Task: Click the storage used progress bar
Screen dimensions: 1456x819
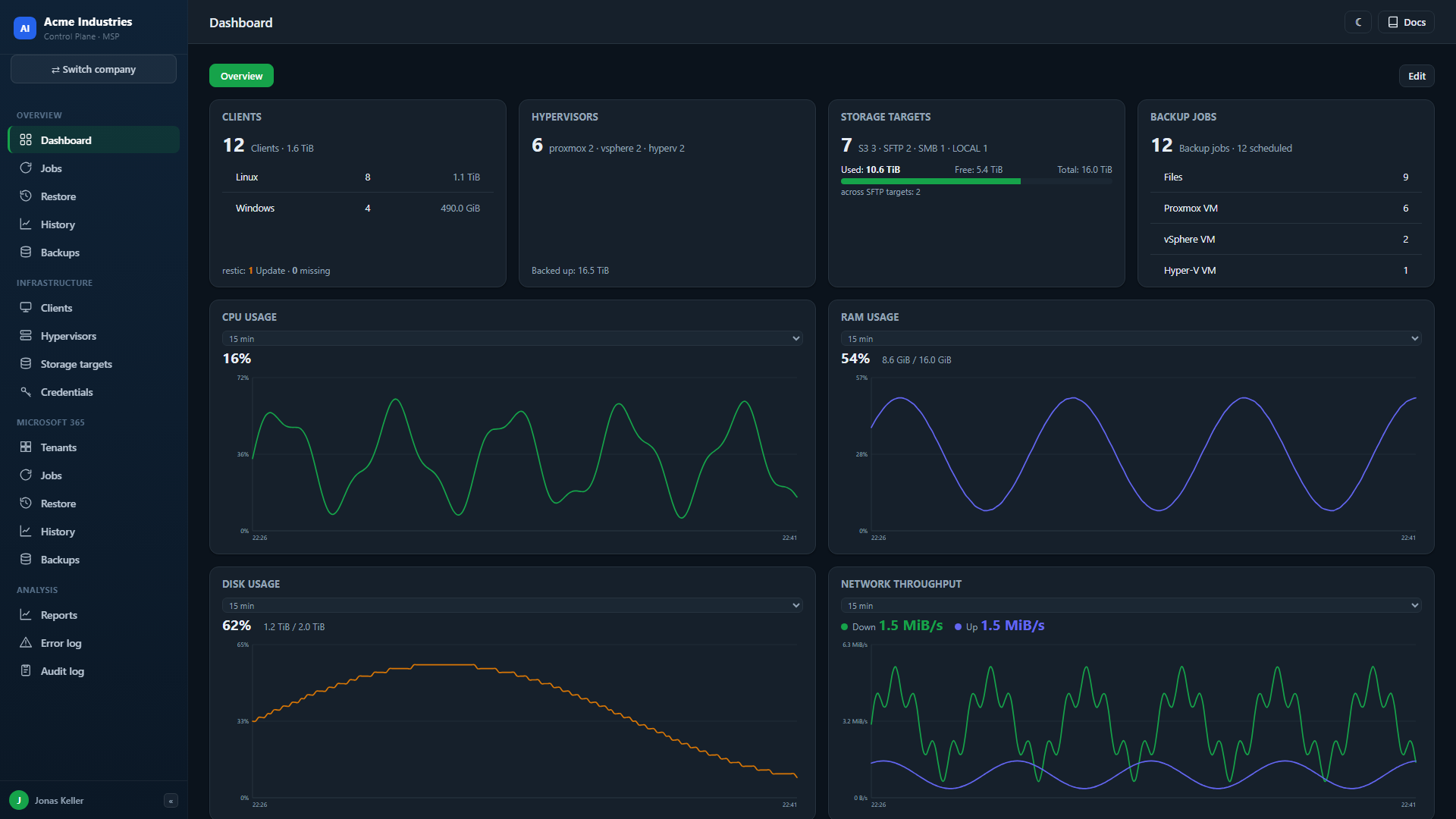Action: [976, 181]
